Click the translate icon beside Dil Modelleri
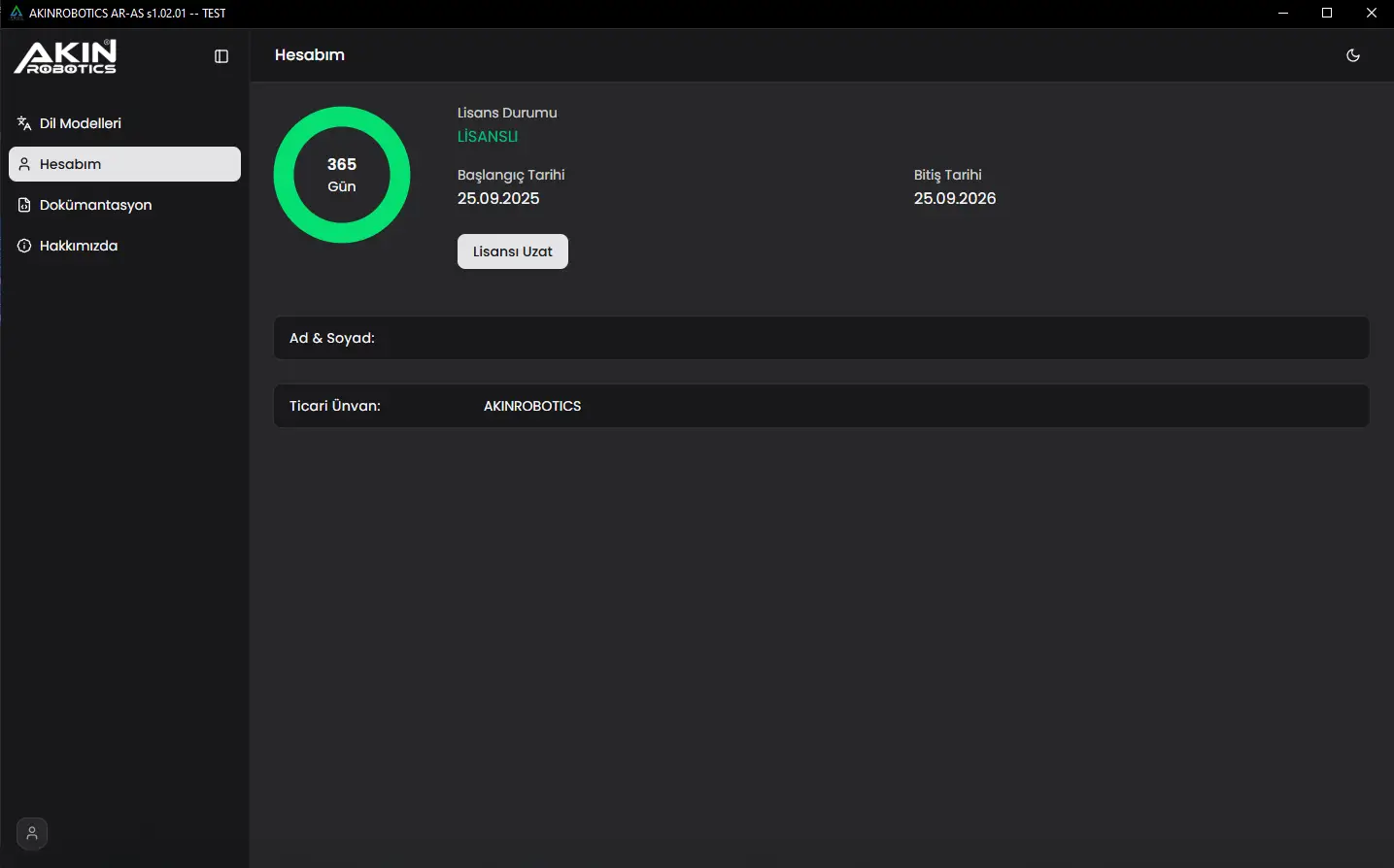The width and height of the screenshot is (1394, 868). [x=24, y=123]
